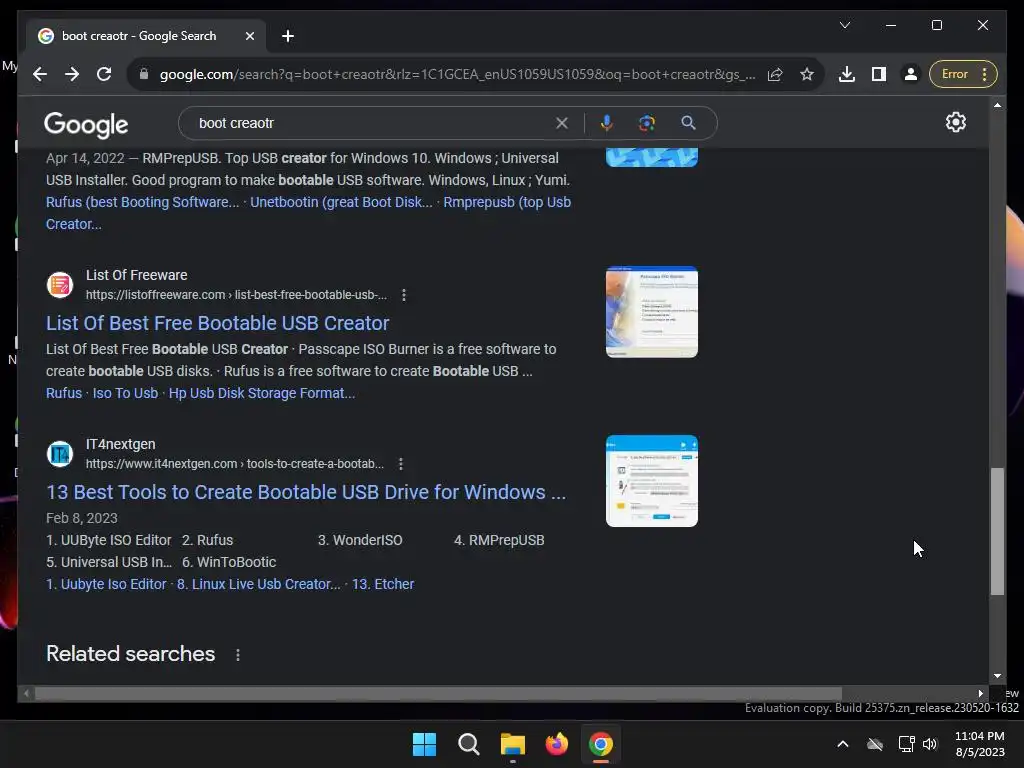Go to Google home via the logo
The width and height of the screenshot is (1024, 768).
(86, 124)
